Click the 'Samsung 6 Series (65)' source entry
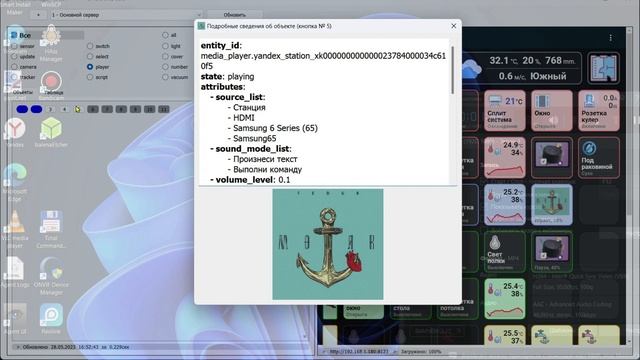This screenshot has height=360, width=640. pyautogui.click(x=276, y=128)
